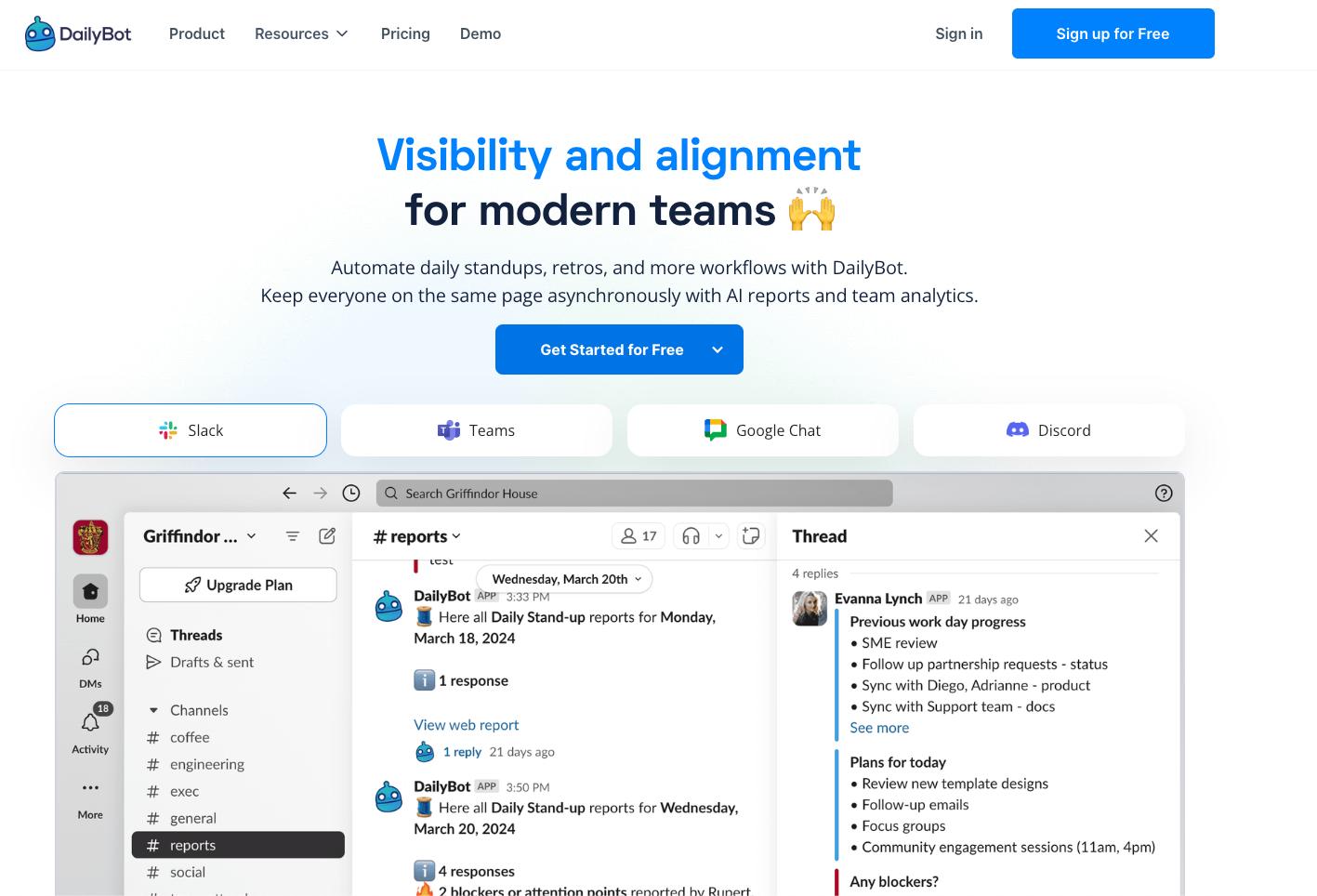Open the Wednesday, March 20th date dropdown
1317x896 pixels.
click(x=565, y=579)
